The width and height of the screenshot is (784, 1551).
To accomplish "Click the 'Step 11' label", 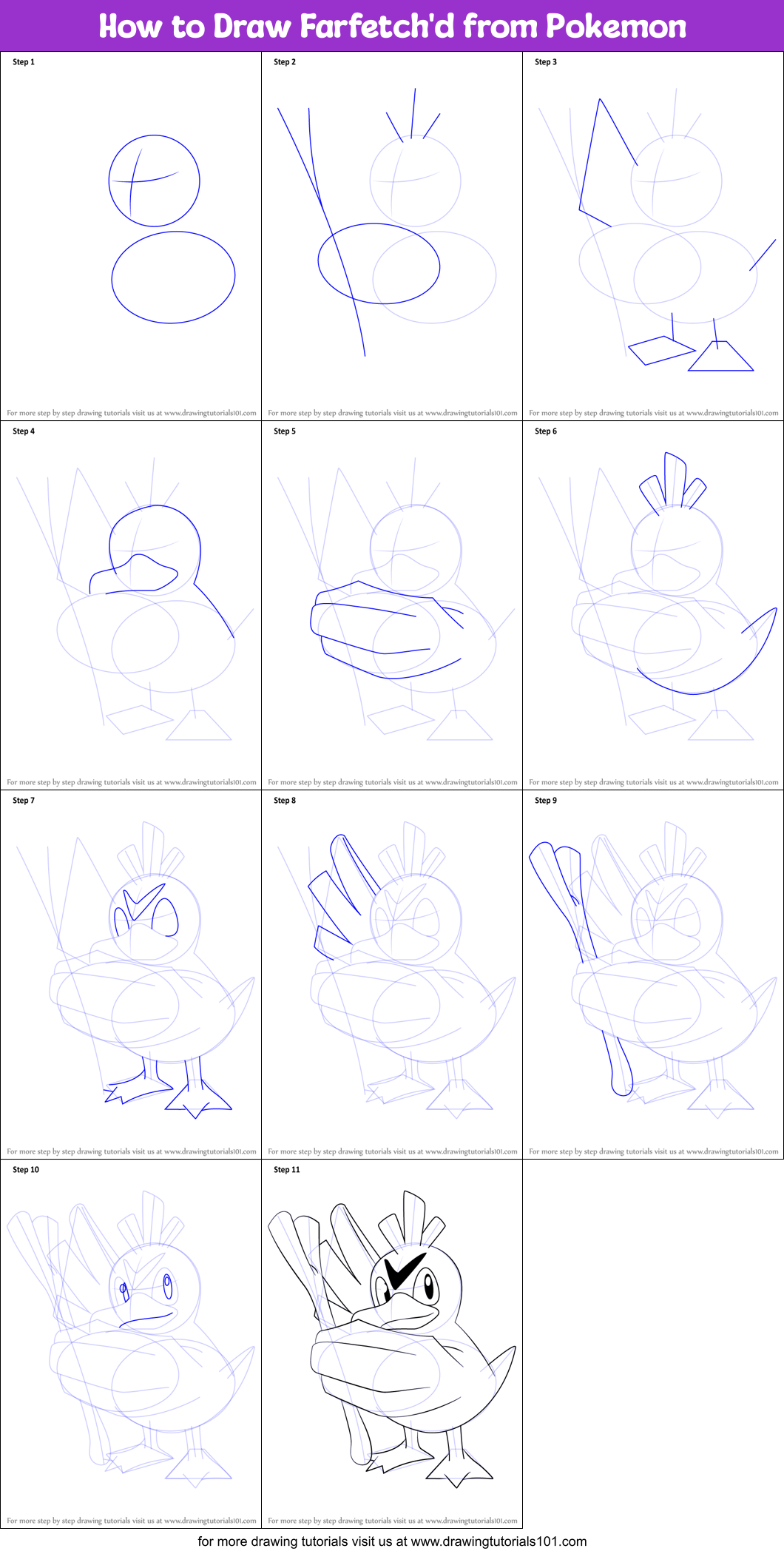I will pos(287,1170).
